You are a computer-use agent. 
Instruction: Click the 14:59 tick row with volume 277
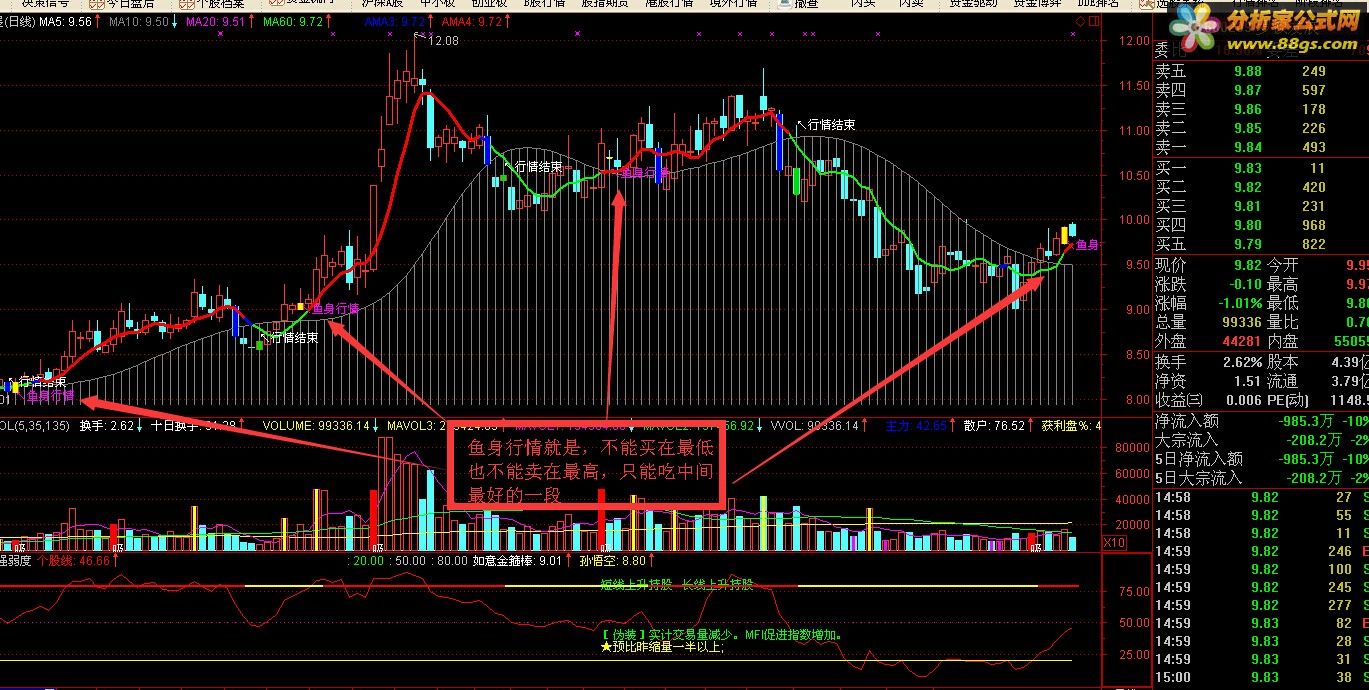click(1261, 605)
